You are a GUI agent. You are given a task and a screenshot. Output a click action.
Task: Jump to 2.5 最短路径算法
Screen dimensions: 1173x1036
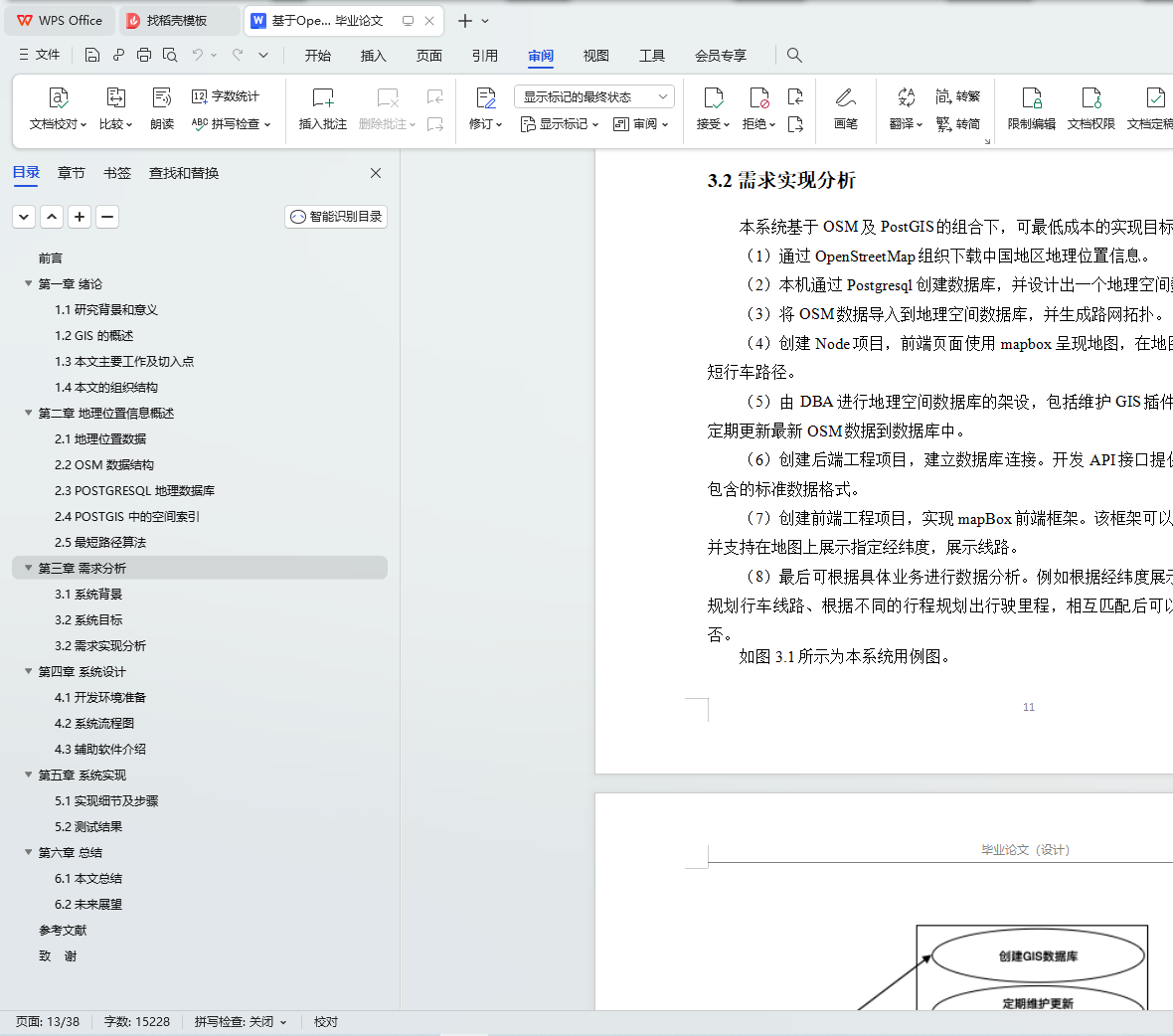click(100, 542)
